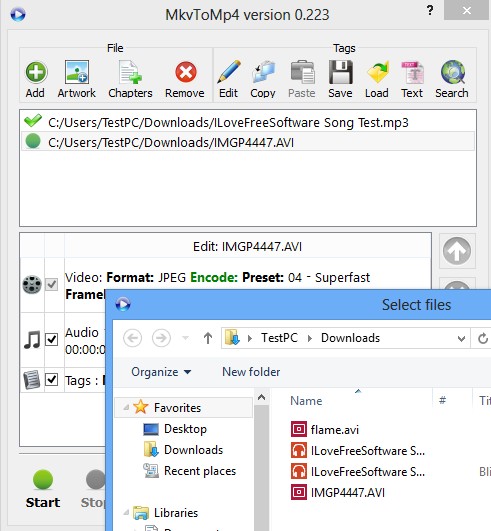Toggle the Audio track checkbox
This screenshot has height=531, width=491.
pos(51,339)
